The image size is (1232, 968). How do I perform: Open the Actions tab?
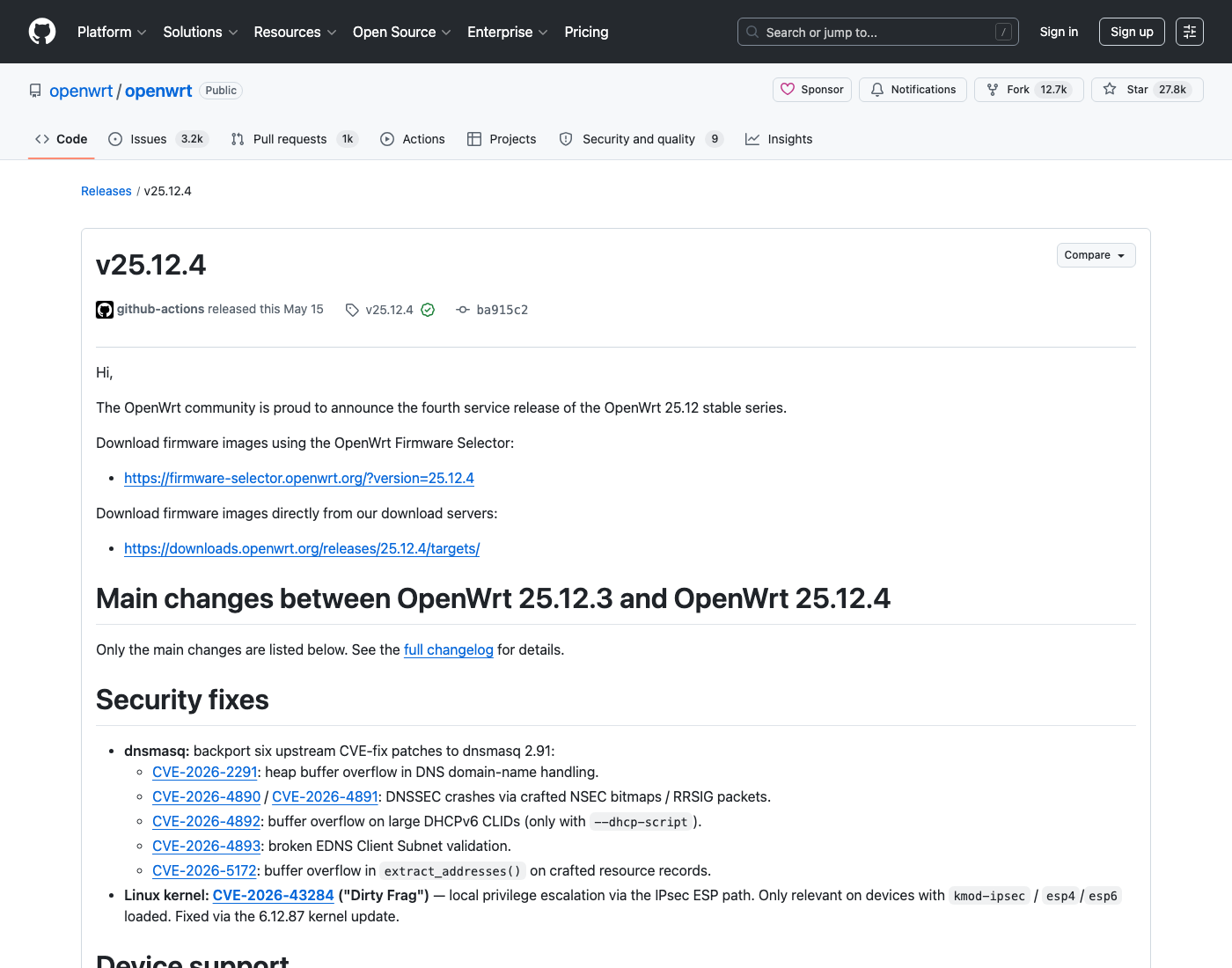click(413, 139)
